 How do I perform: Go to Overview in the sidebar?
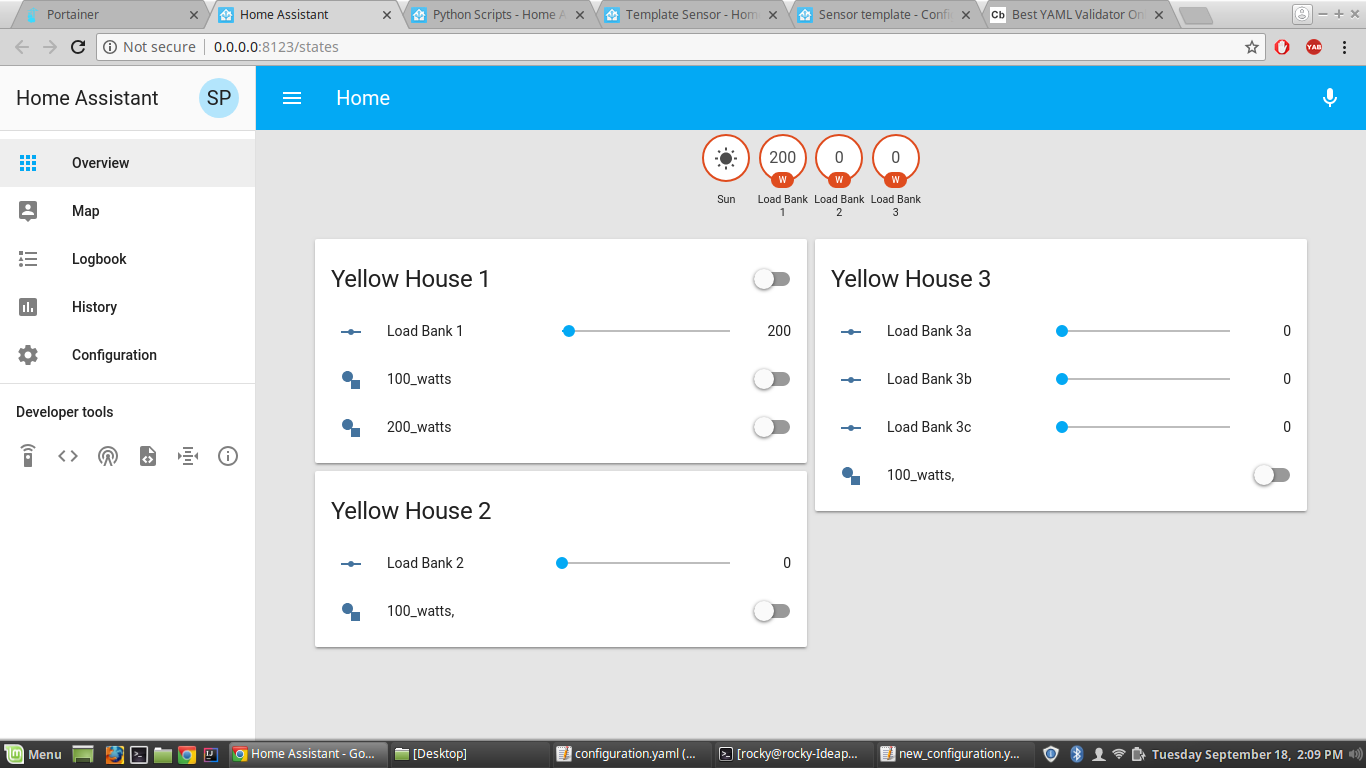(x=127, y=163)
